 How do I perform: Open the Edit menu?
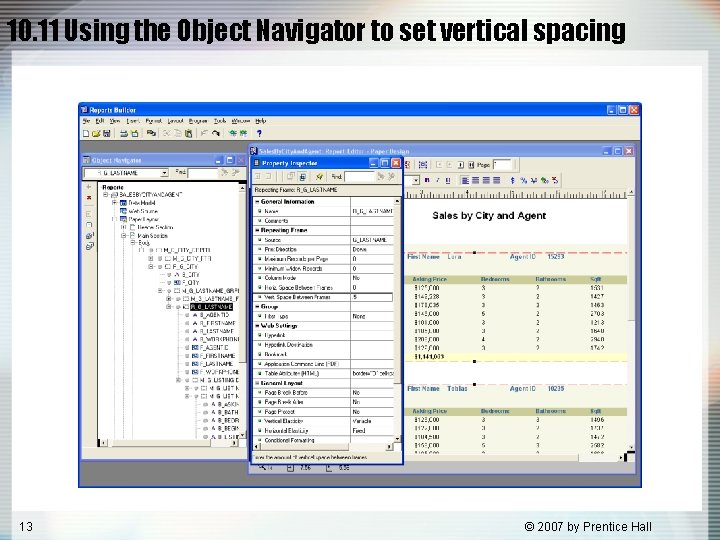pyautogui.click(x=100, y=121)
